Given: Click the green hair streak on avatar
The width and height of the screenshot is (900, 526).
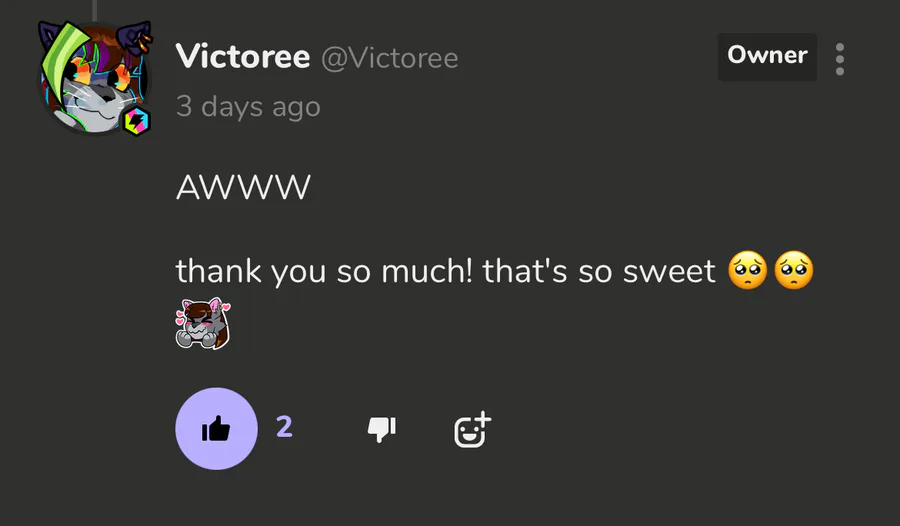Looking at the screenshot, I should pos(64,57).
